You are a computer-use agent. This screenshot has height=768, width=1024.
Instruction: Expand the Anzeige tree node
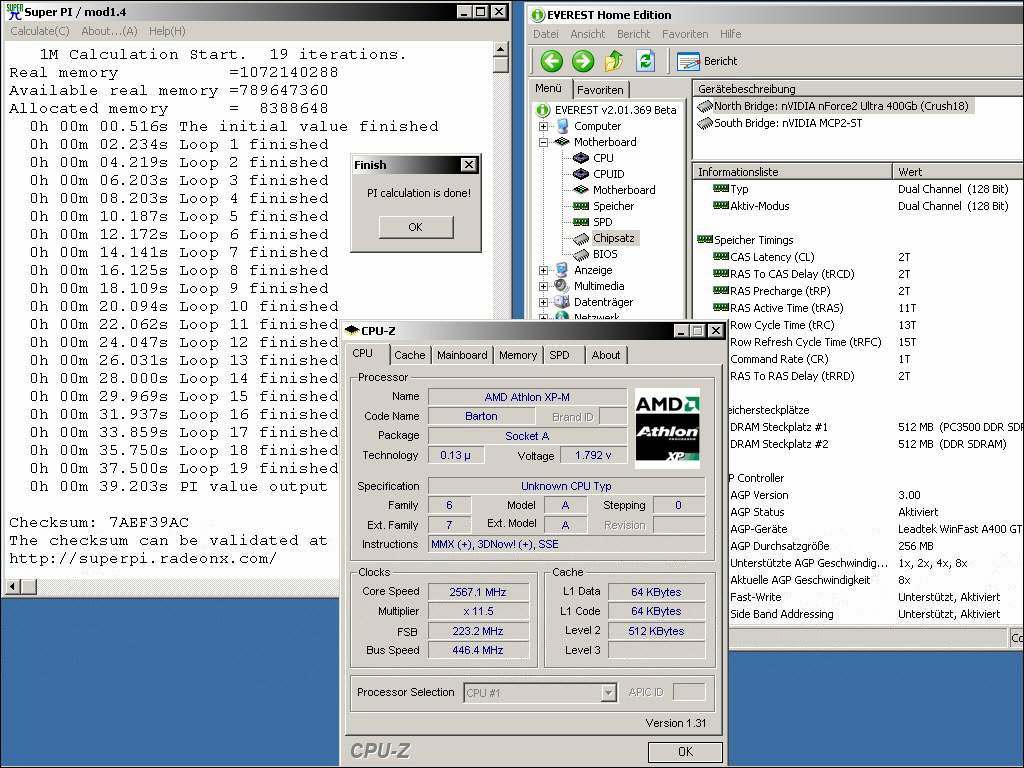pyautogui.click(x=543, y=270)
